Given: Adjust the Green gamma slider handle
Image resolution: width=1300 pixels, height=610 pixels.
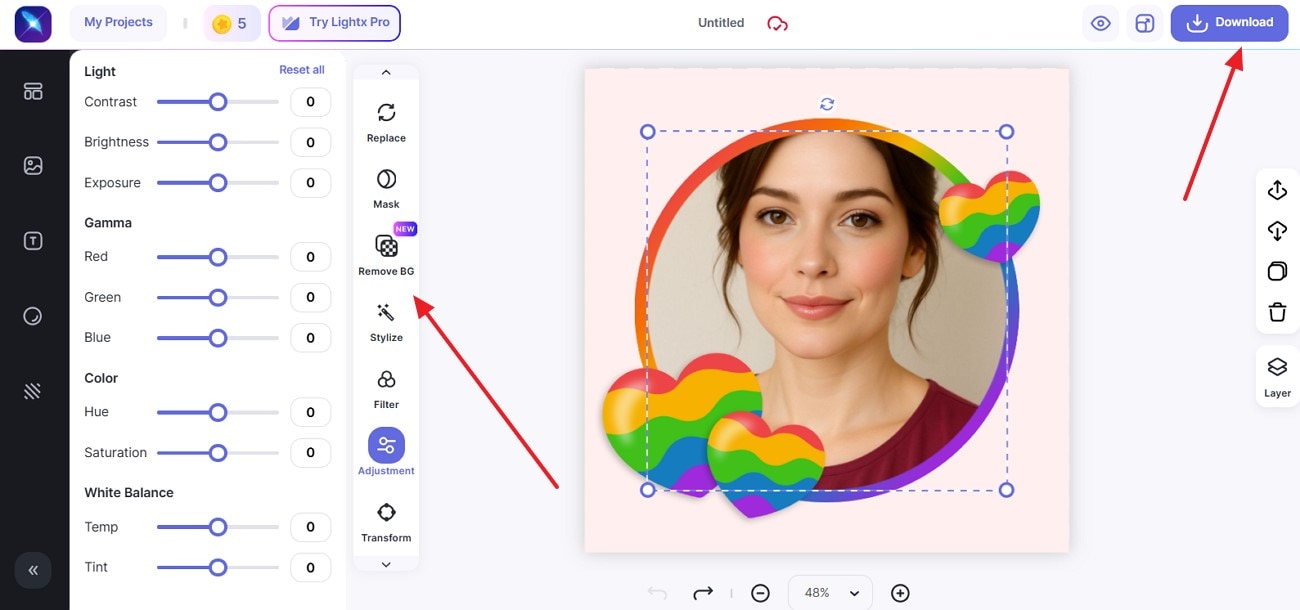Looking at the screenshot, I should coord(217,297).
